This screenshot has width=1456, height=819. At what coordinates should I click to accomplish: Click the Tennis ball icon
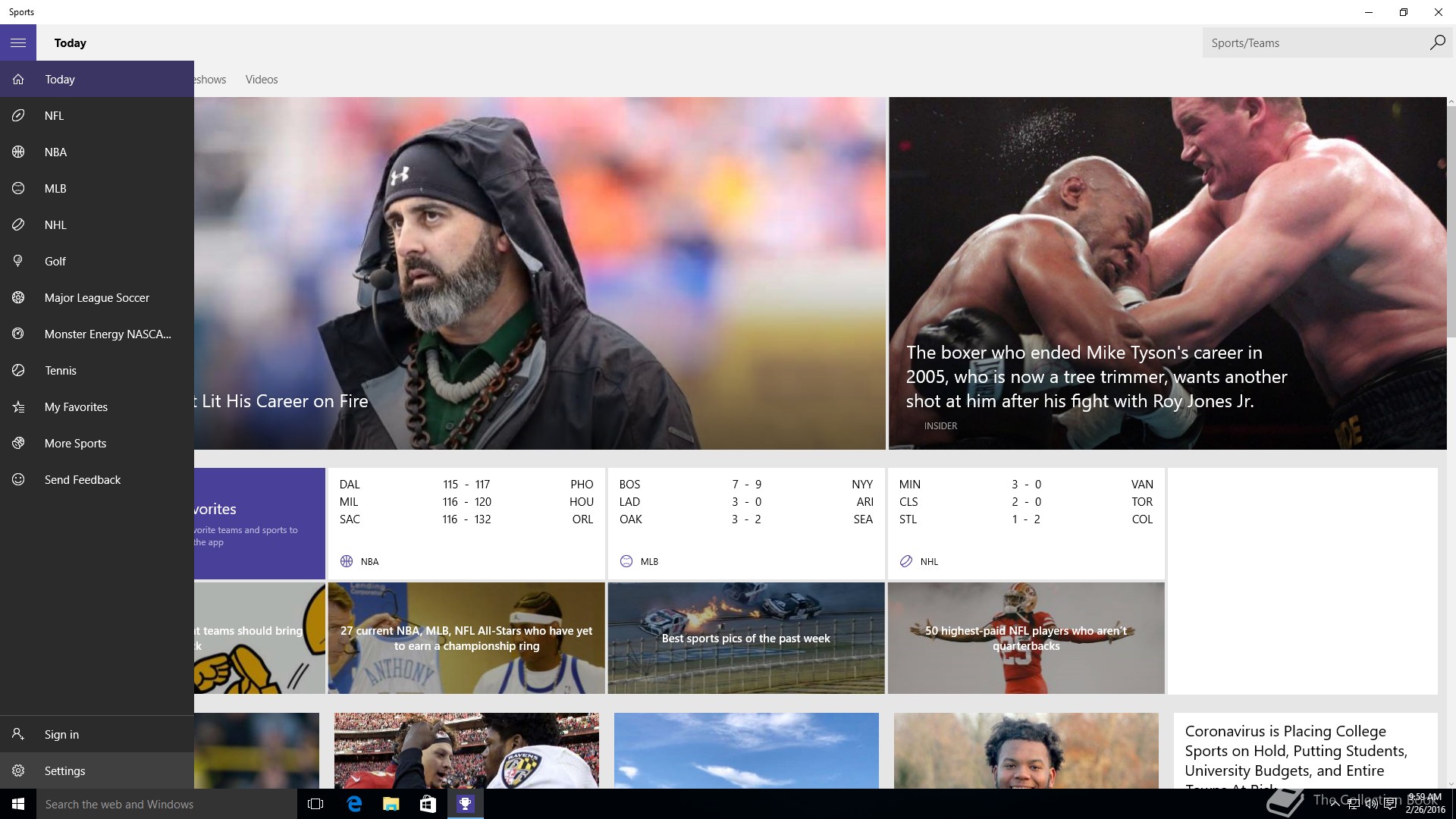click(18, 371)
